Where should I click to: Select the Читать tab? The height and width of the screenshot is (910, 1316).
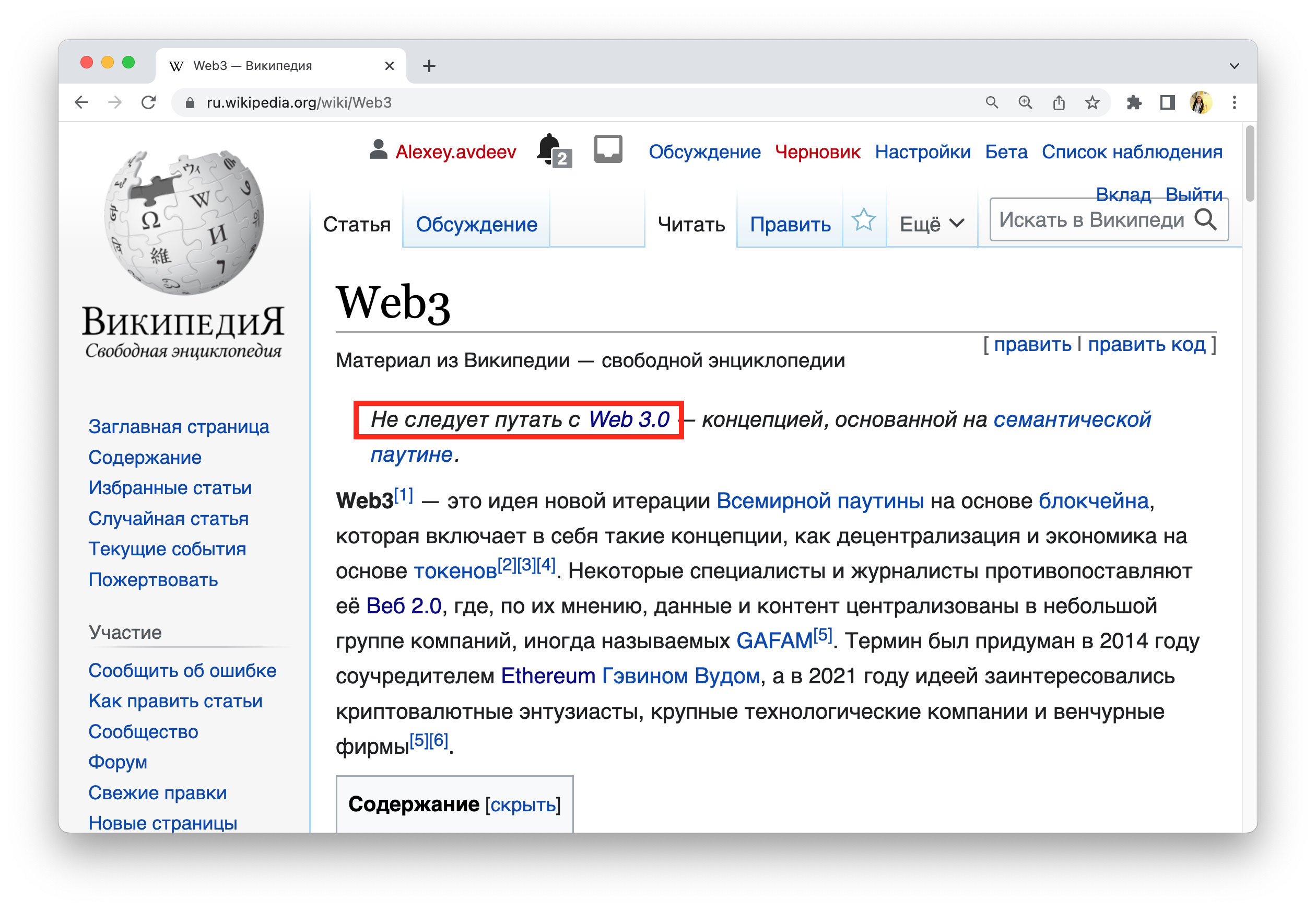[x=691, y=224]
